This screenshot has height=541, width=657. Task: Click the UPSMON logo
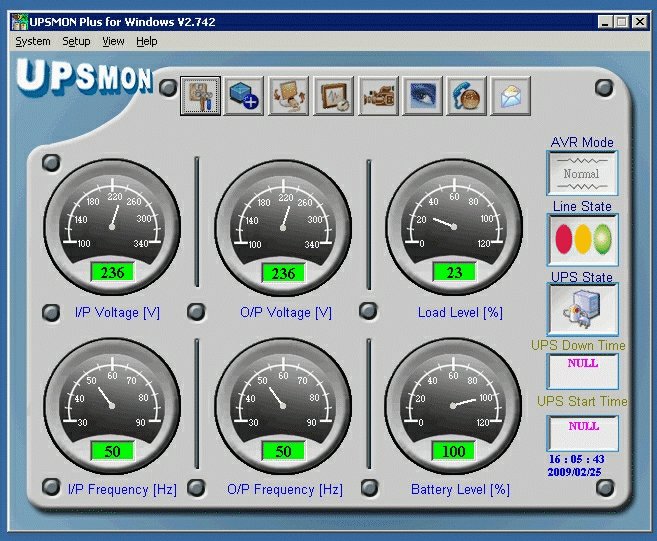pyautogui.click(x=84, y=77)
